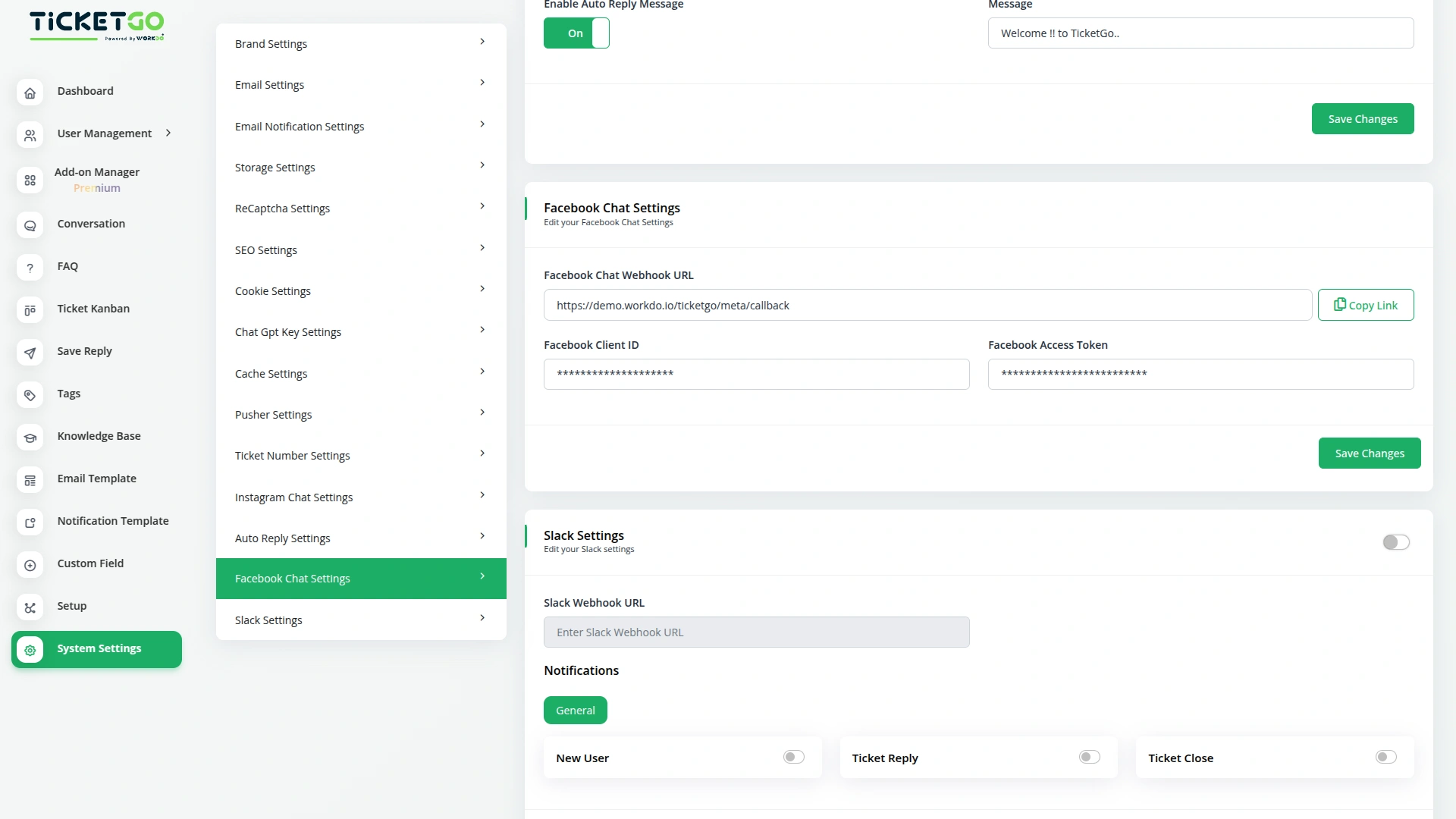Switch to the General notifications tab
1456x819 pixels.
(x=575, y=710)
